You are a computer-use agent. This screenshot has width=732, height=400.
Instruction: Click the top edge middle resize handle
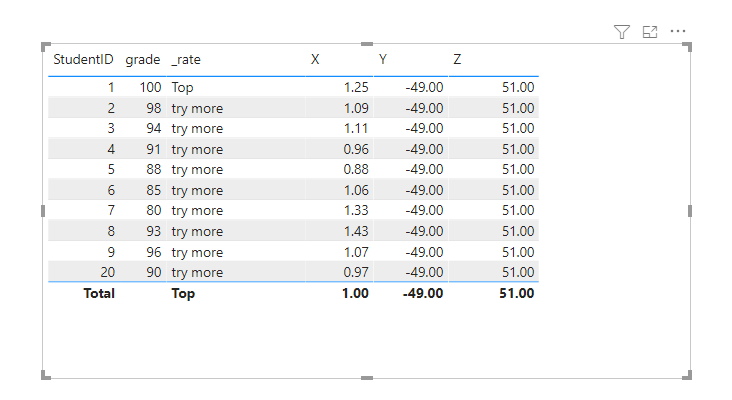coord(367,44)
